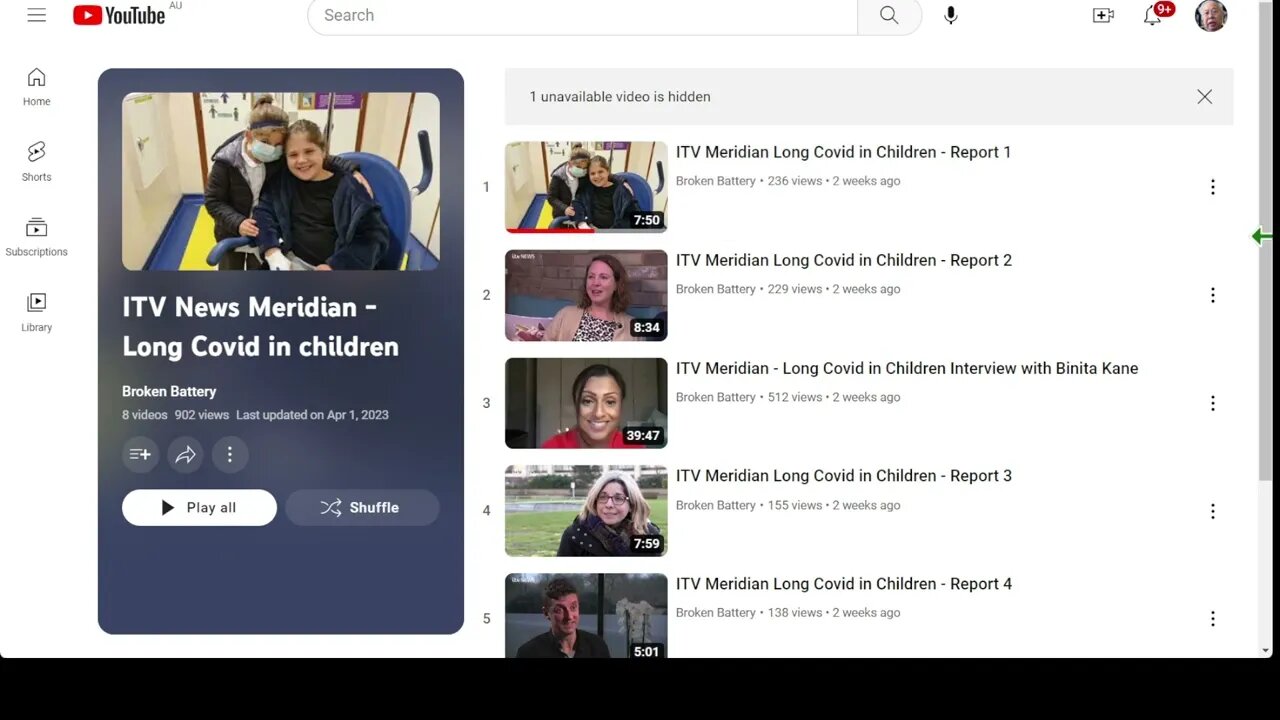The width and height of the screenshot is (1280, 720).
Task: Save playlist to library icon
Action: pyautogui.click(x=140, y=454)
